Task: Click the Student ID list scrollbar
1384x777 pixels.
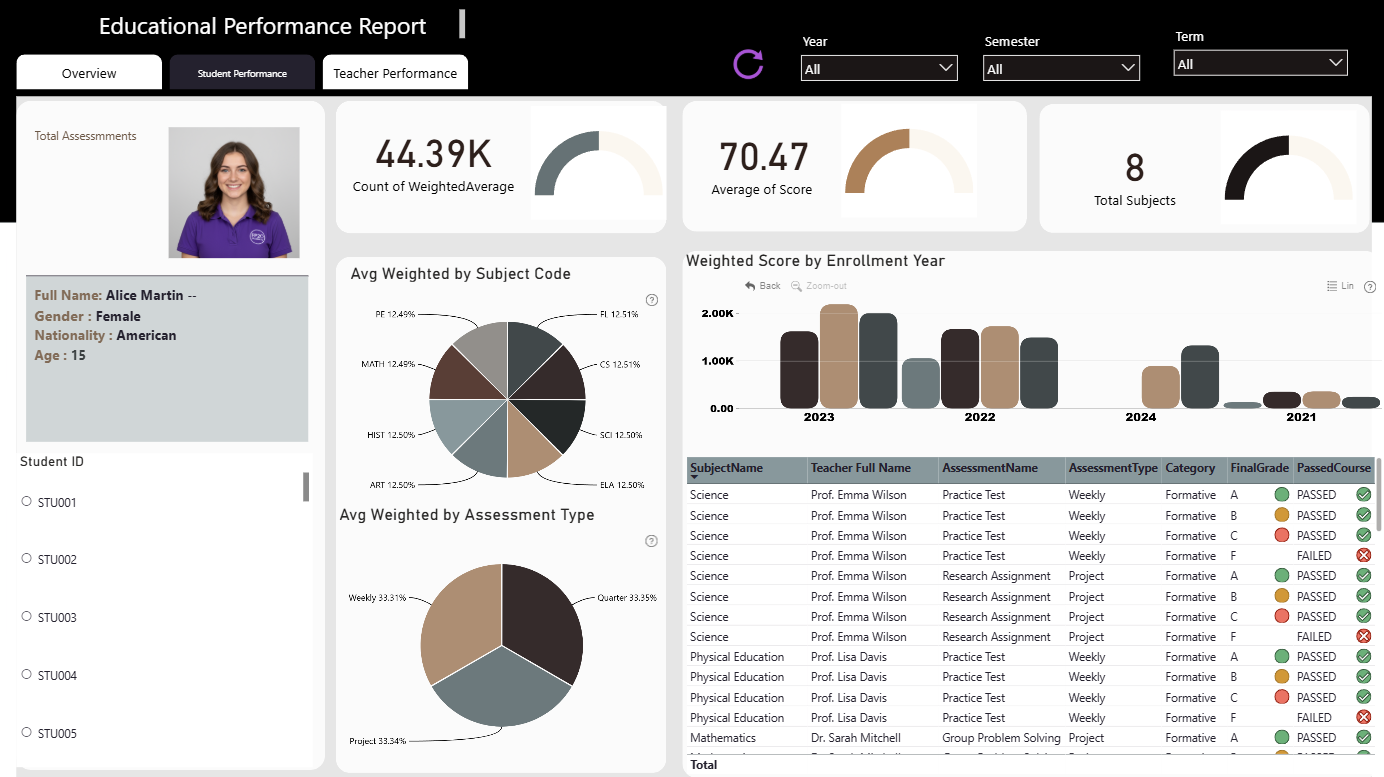Action: (x=306, y=486)
